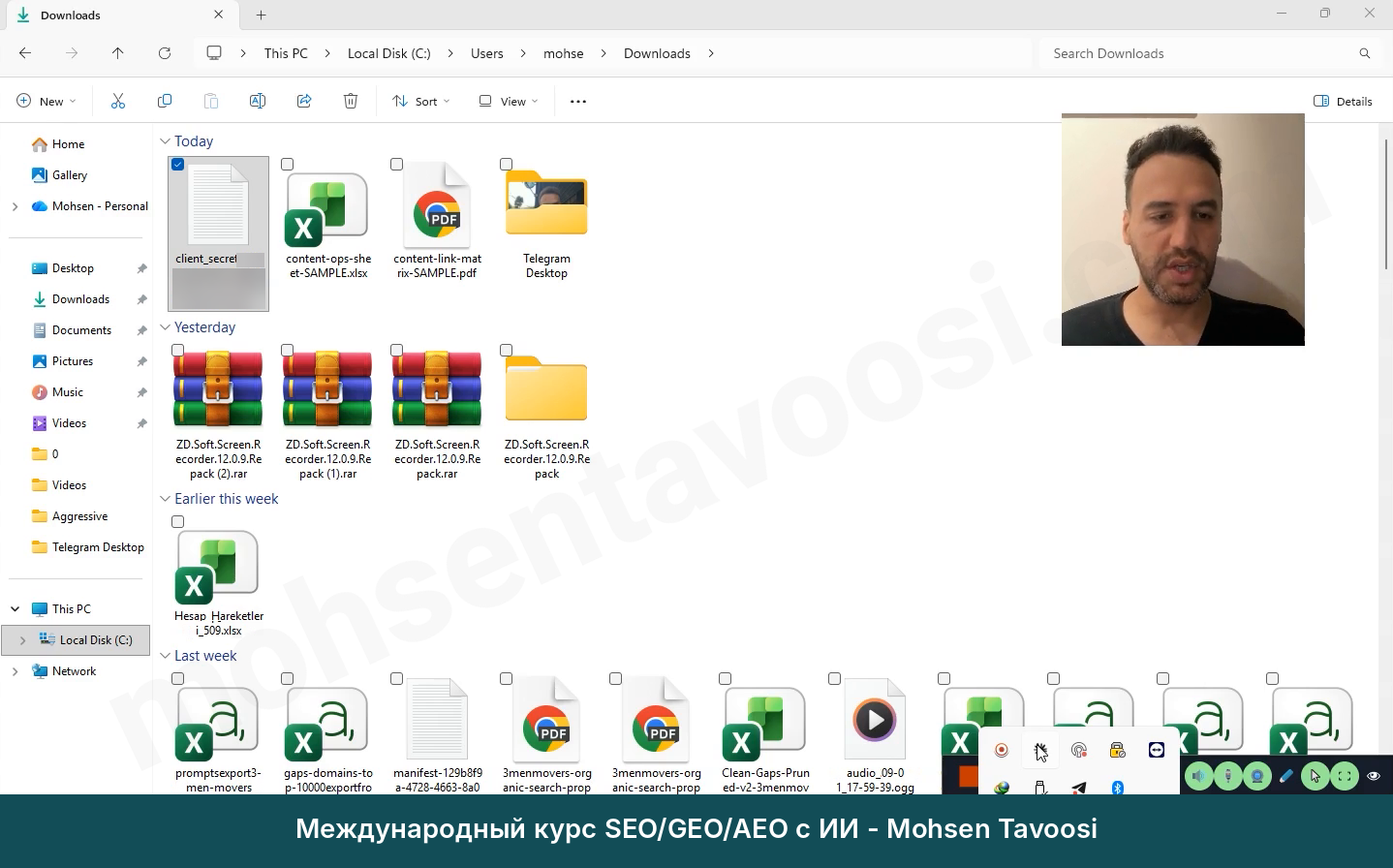This screenshot has height=868, width=1393.
Task: Click the PC monitor icon in address bar
Action: 214,53
